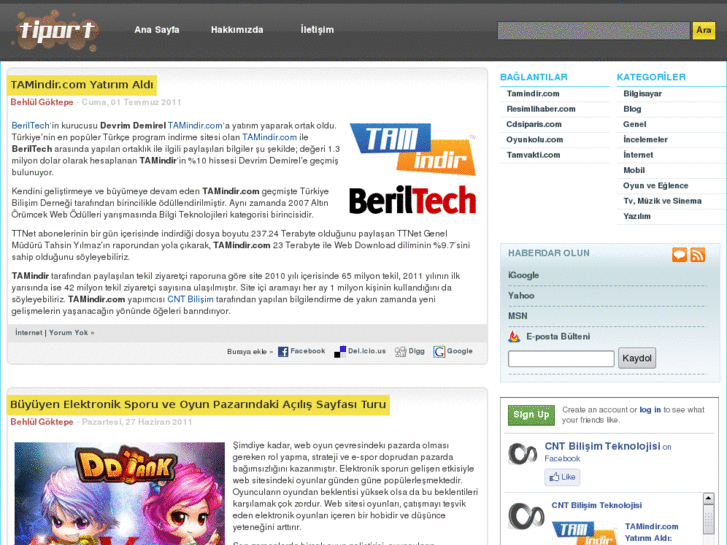The height and width of the screenshot is (545, 727).
Task: Focus the search field in the header
Action: [593, 31]
